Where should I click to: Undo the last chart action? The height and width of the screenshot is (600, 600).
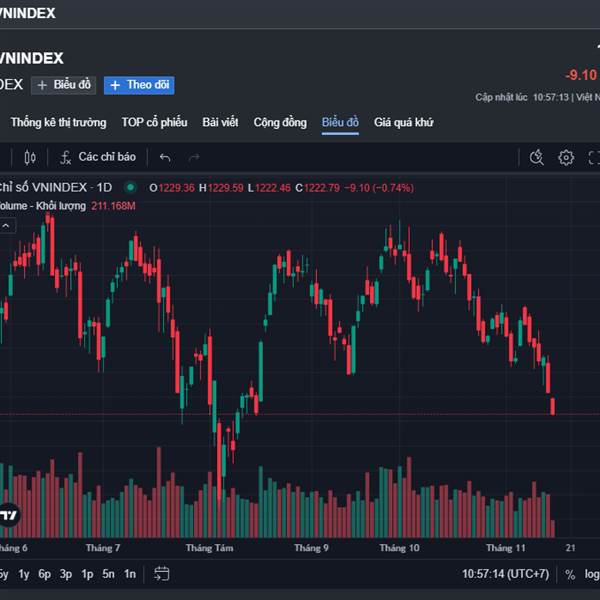(x=165, y=157)
